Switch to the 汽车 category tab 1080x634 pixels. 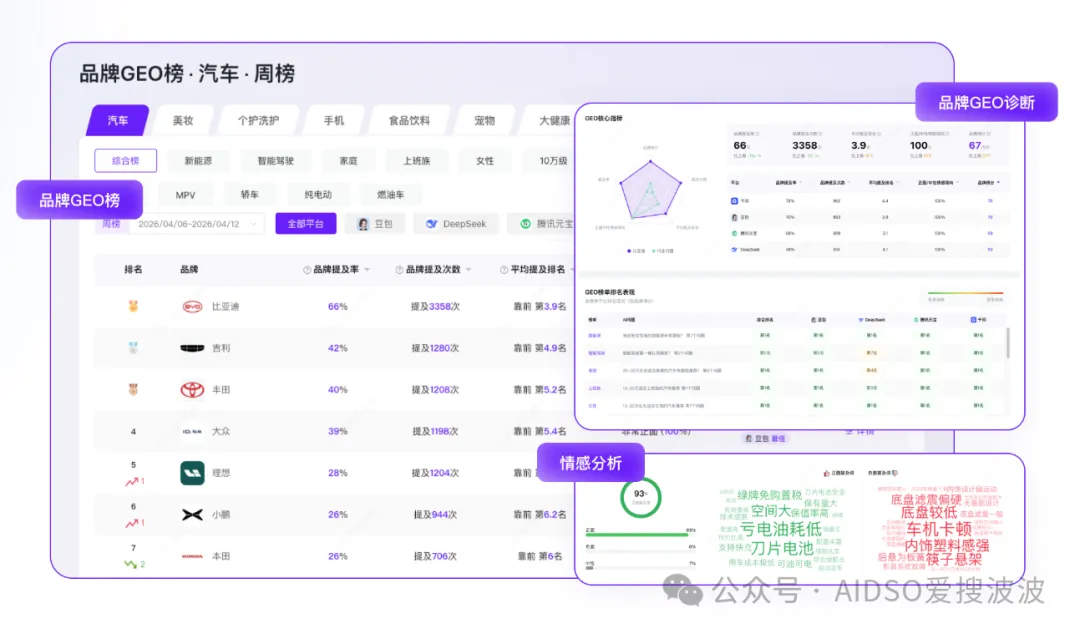[118, 121]
